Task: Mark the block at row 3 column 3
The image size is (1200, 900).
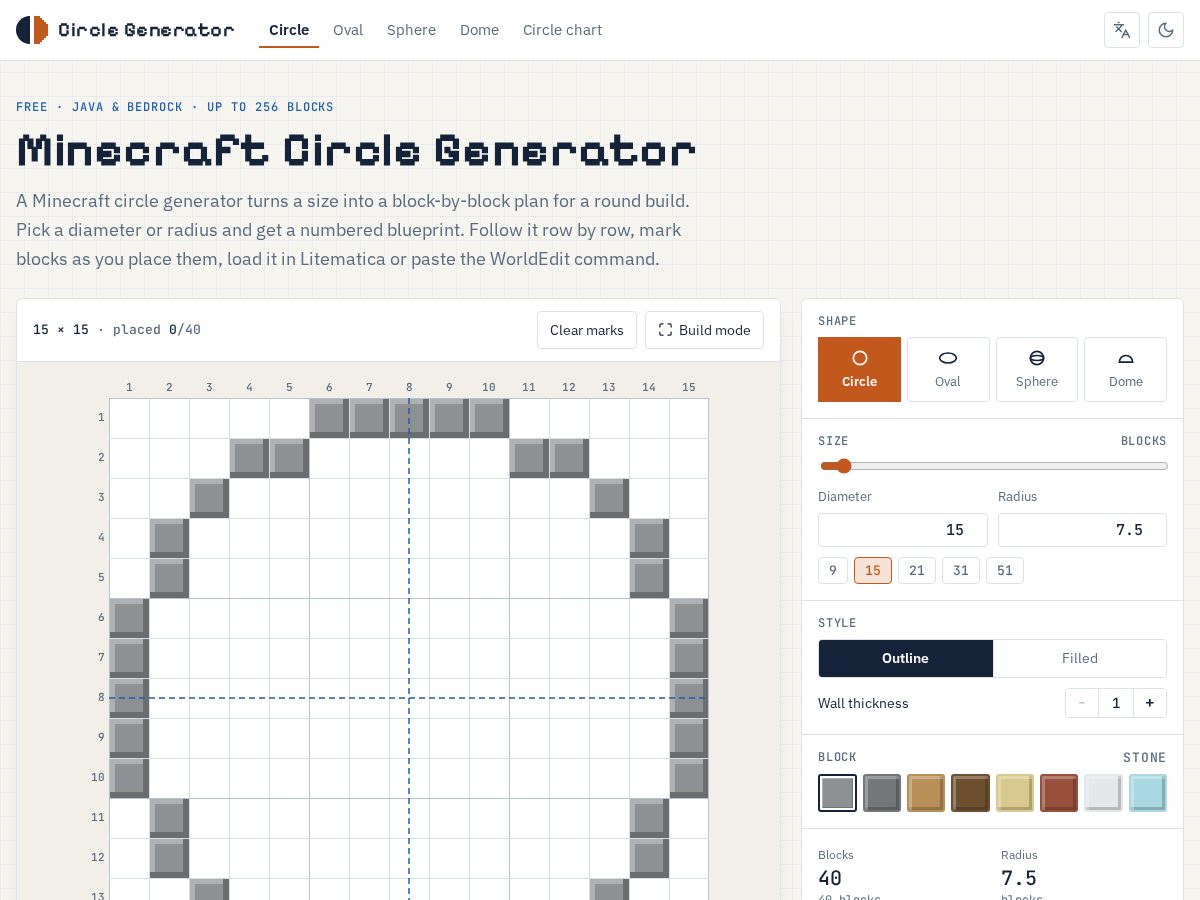Action: point(209,498)
